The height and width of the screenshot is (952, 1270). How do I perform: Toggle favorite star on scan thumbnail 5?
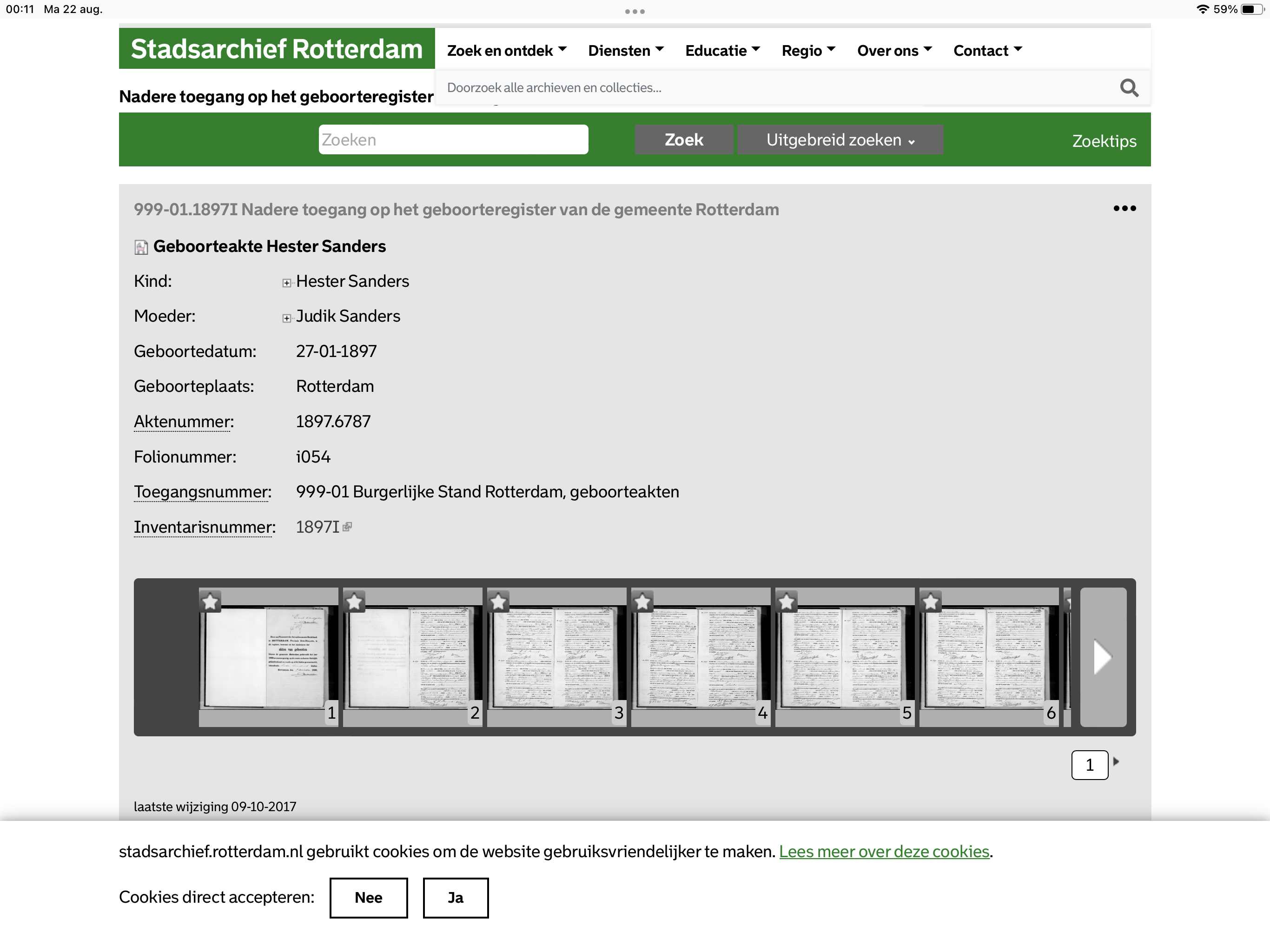pos(787,602)
